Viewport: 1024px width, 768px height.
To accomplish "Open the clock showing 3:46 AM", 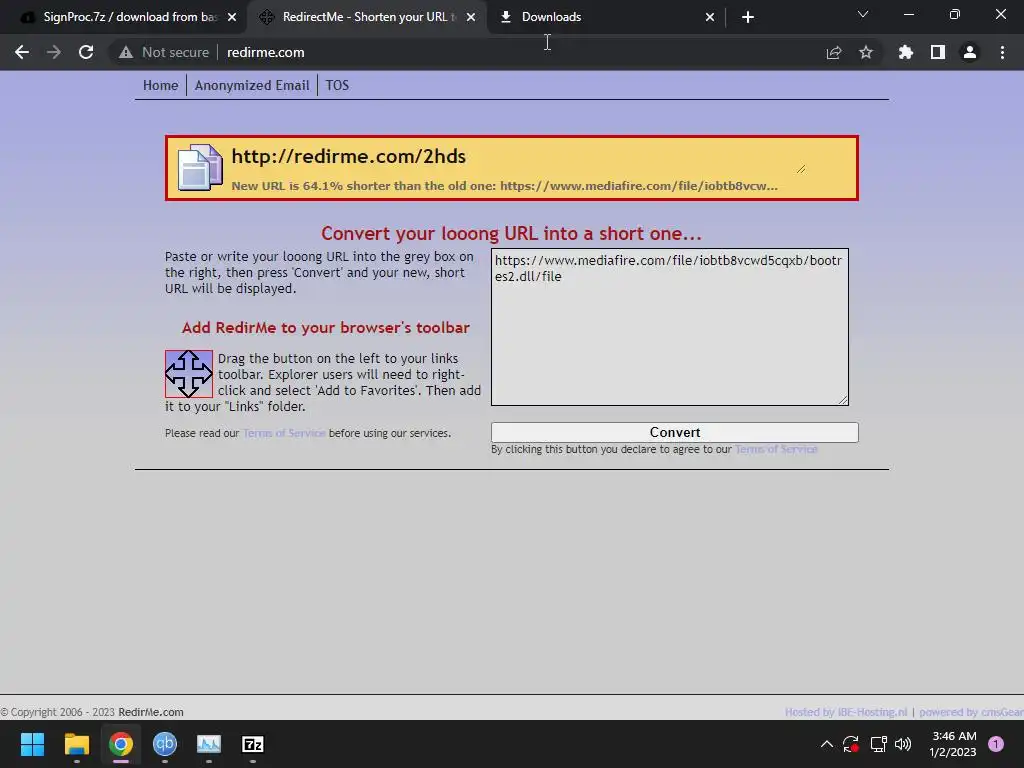I will tap(953, 744).
